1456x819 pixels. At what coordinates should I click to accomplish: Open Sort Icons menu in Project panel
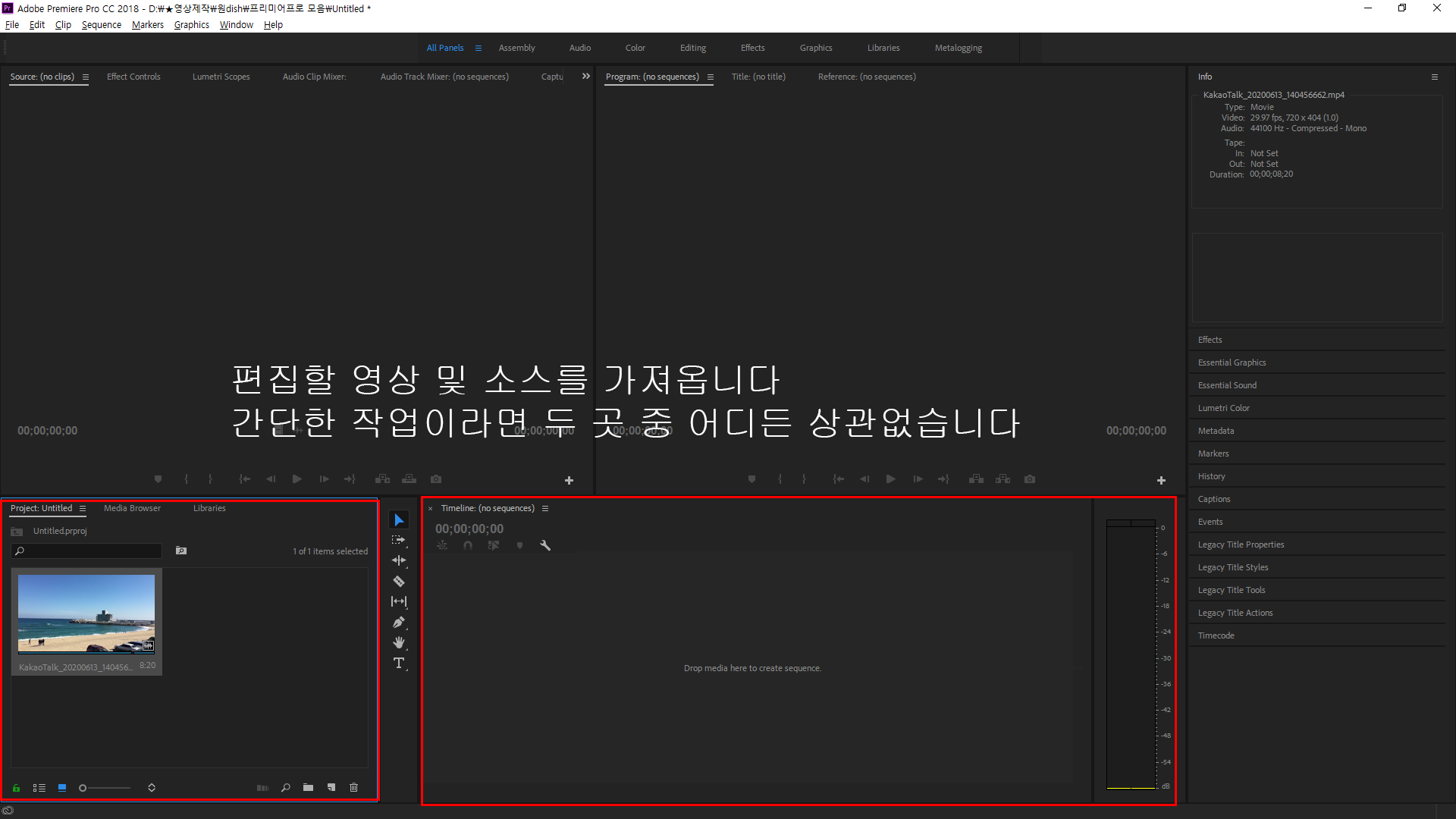tap(152, 788)
